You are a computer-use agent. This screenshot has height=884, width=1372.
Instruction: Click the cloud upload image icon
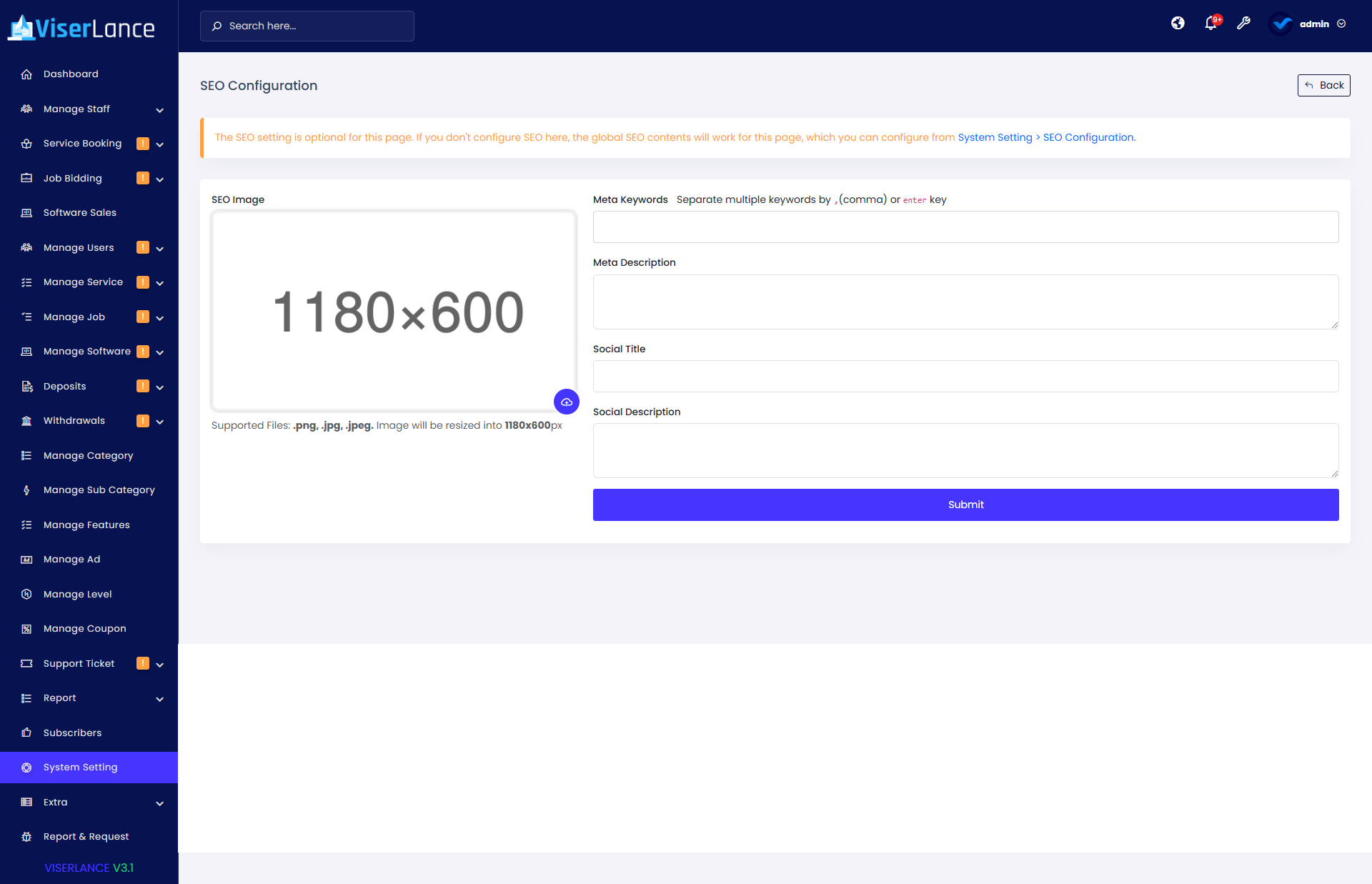point(566,402)
